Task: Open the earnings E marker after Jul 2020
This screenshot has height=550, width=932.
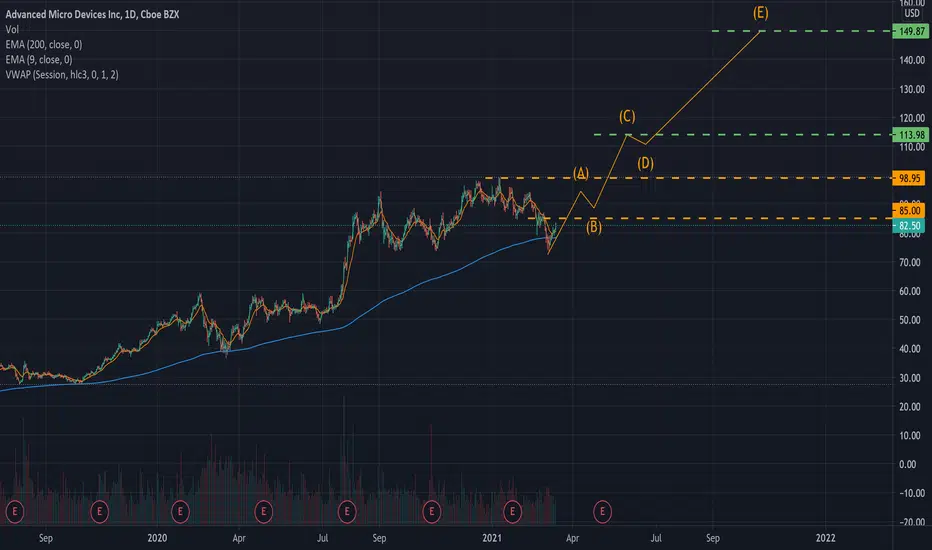Action: click(347, 511)
